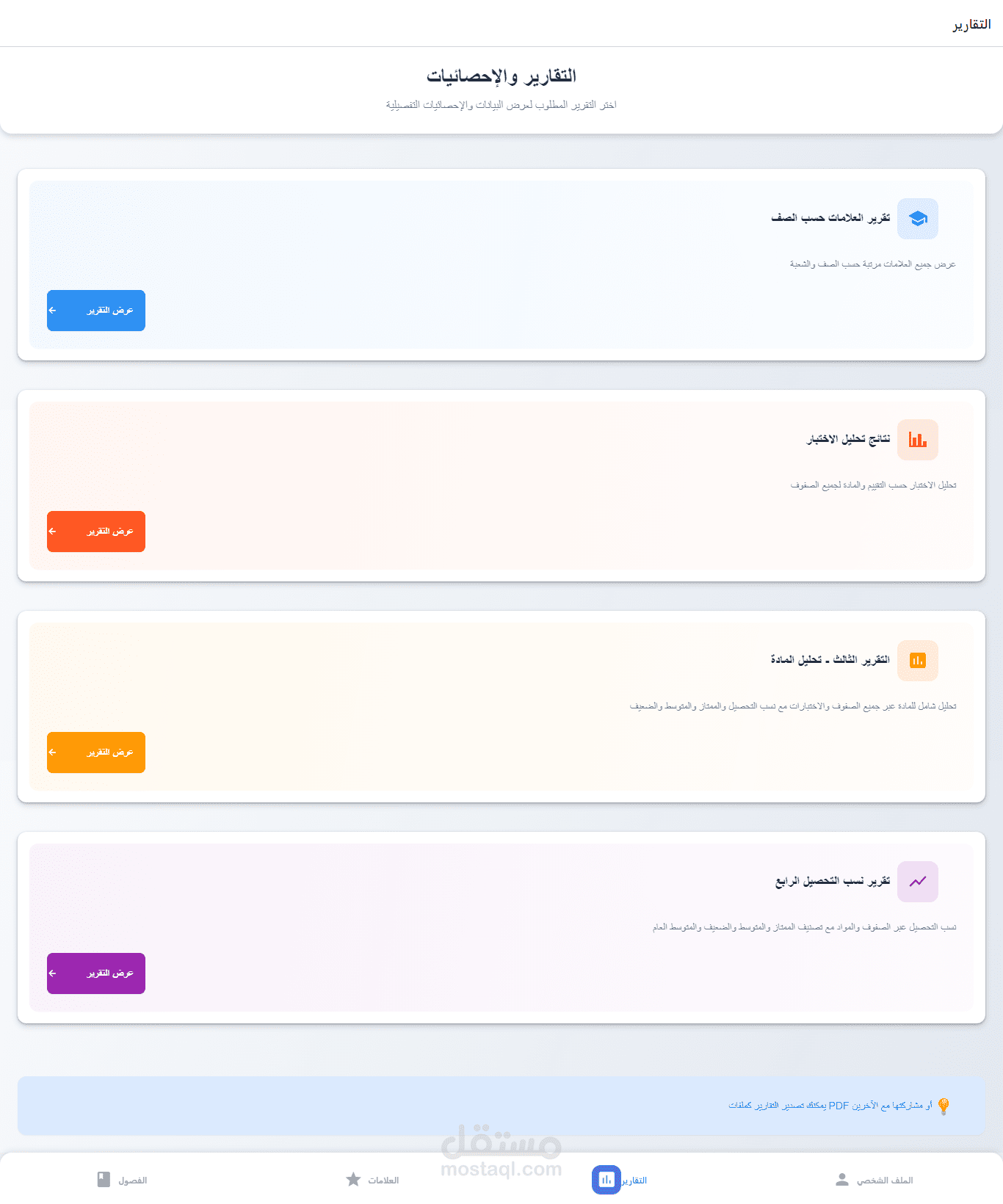Select the reports chart icon in bottom navigation

[x=606, y=1180]
